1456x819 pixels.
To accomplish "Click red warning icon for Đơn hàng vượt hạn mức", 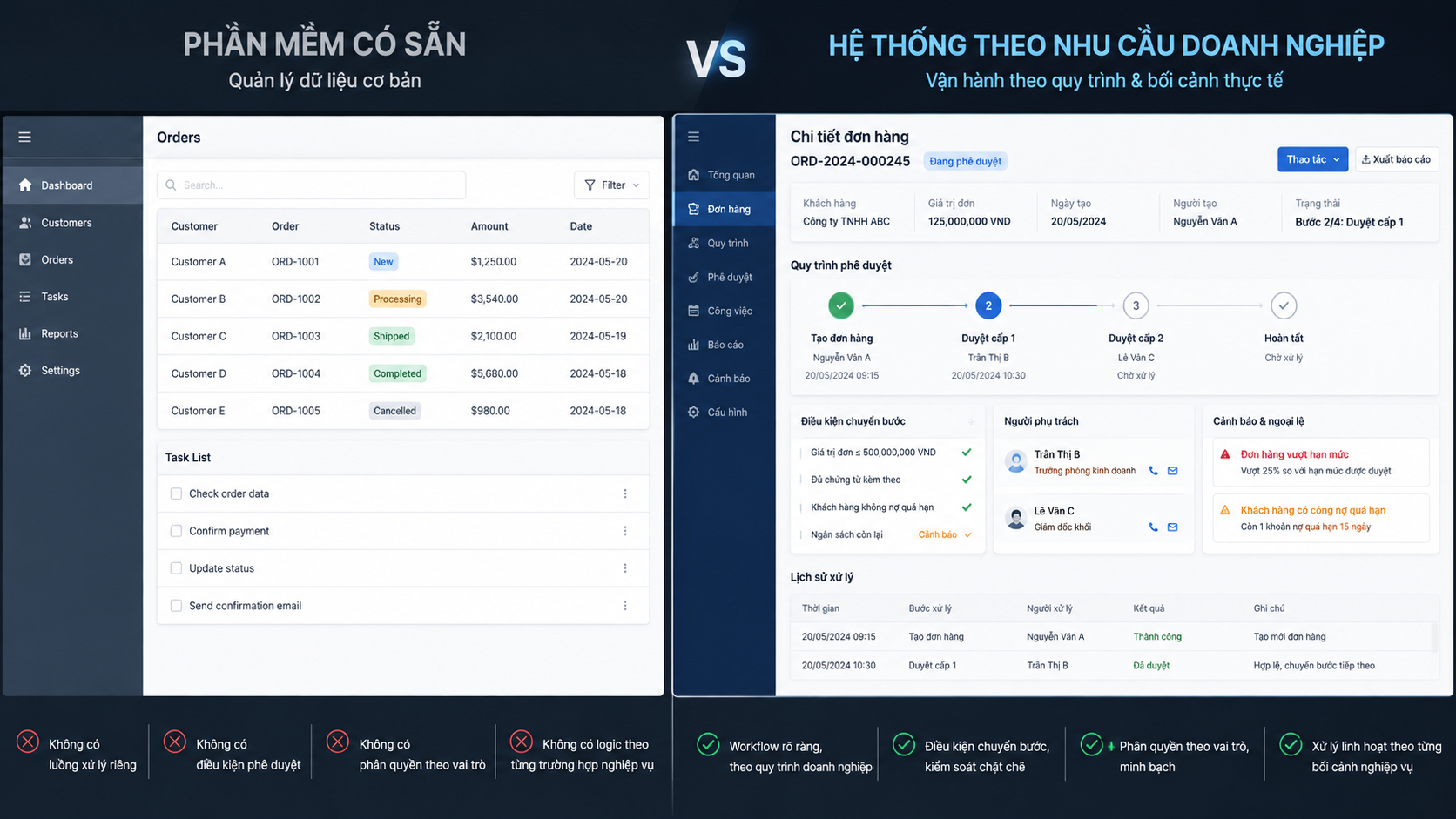I will coord(1225,454).
